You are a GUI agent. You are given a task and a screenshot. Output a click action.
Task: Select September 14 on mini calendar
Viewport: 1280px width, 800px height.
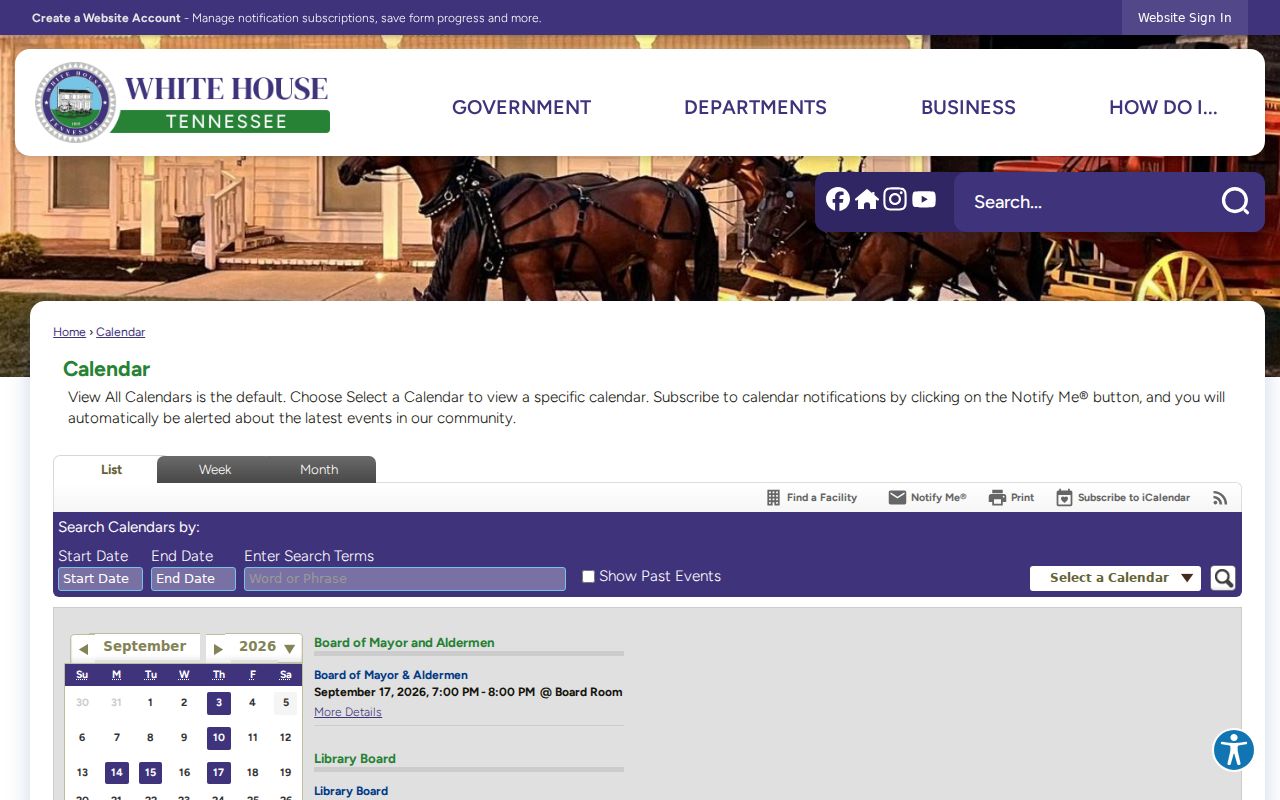tap(117, 772)
